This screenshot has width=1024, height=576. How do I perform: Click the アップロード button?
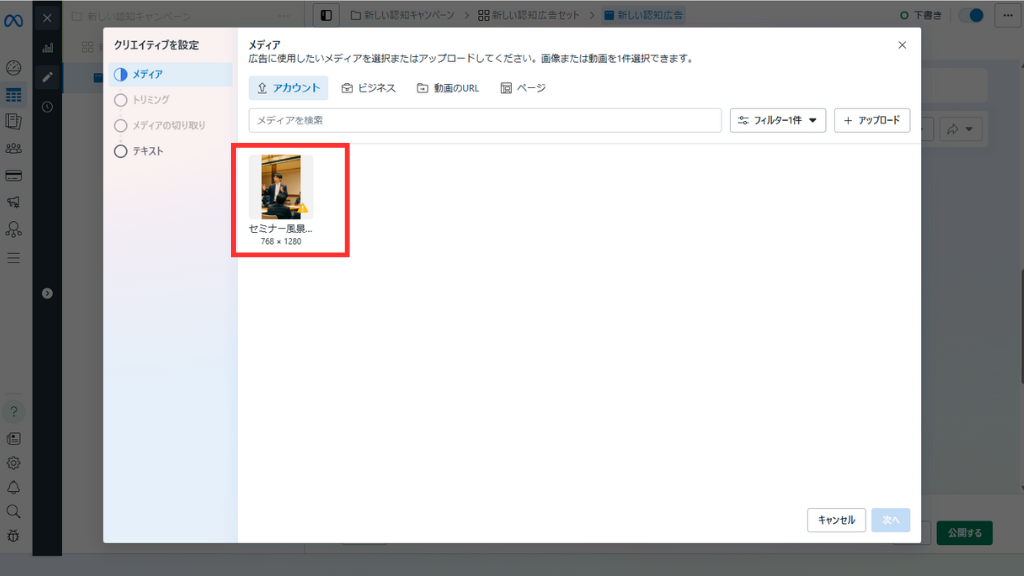pyautogui.click(x=871, y=121)
